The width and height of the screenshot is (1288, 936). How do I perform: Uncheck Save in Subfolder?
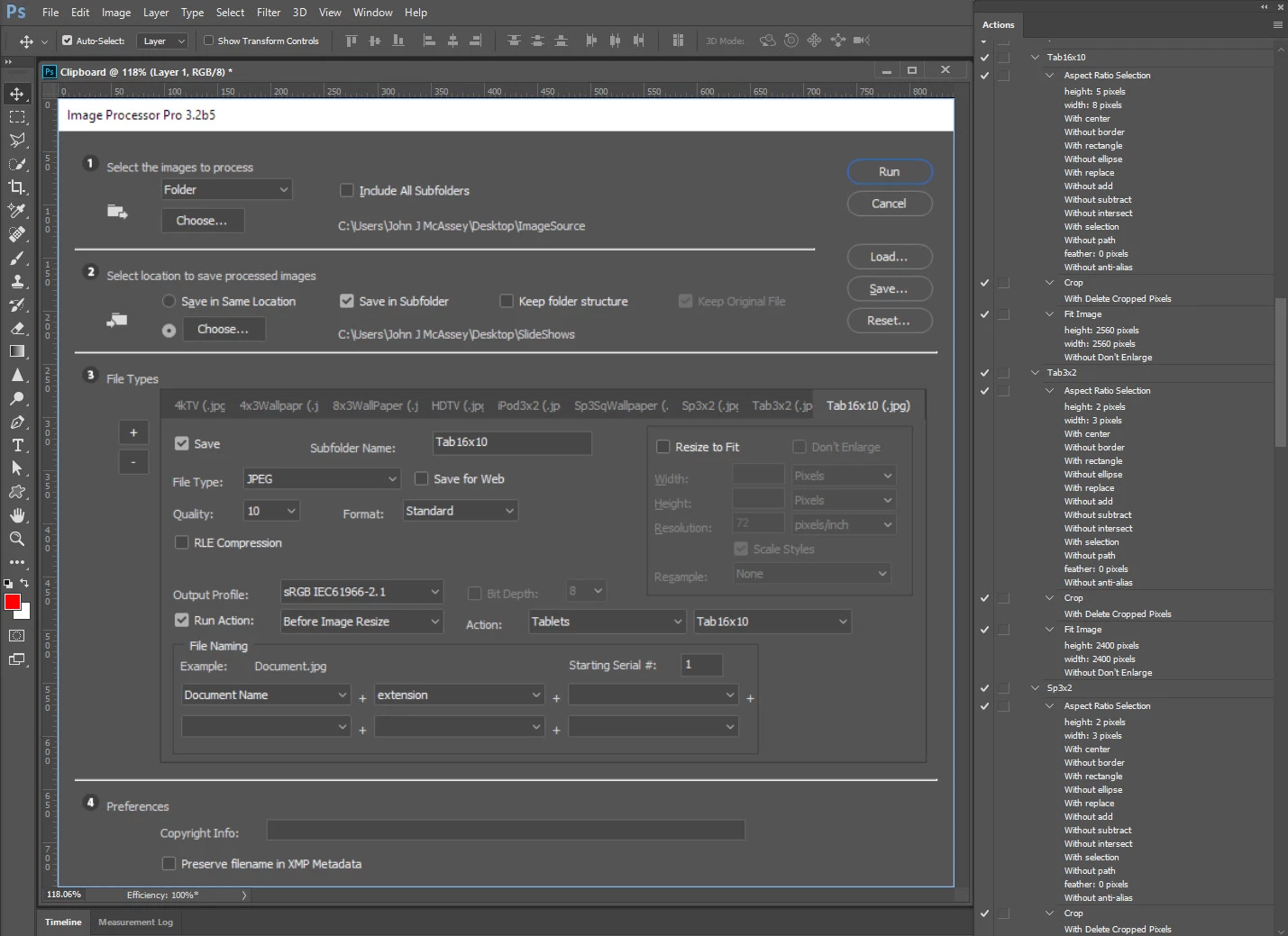[x=347, y=301]
